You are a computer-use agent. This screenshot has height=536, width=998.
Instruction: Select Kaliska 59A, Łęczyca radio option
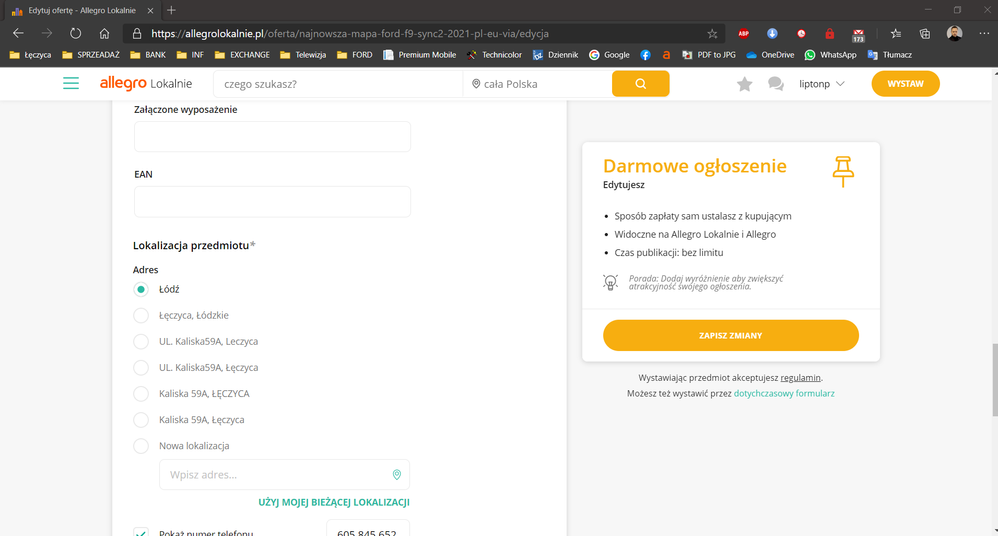pos(141,420)
